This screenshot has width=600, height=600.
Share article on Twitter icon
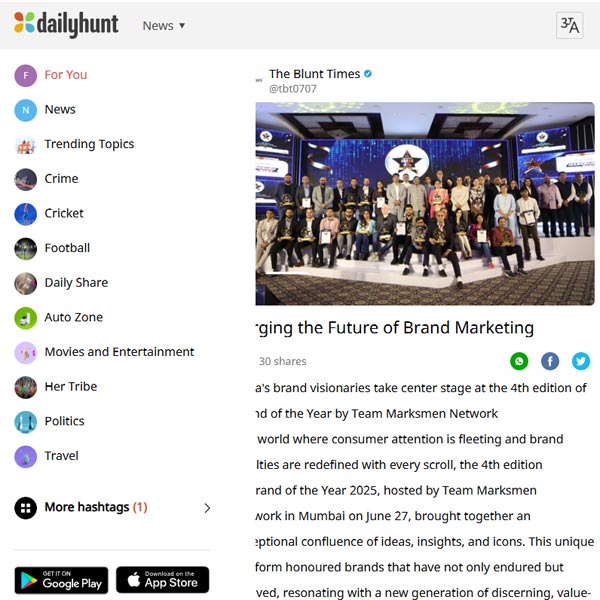pyautogui.click(x=580, y=361)
